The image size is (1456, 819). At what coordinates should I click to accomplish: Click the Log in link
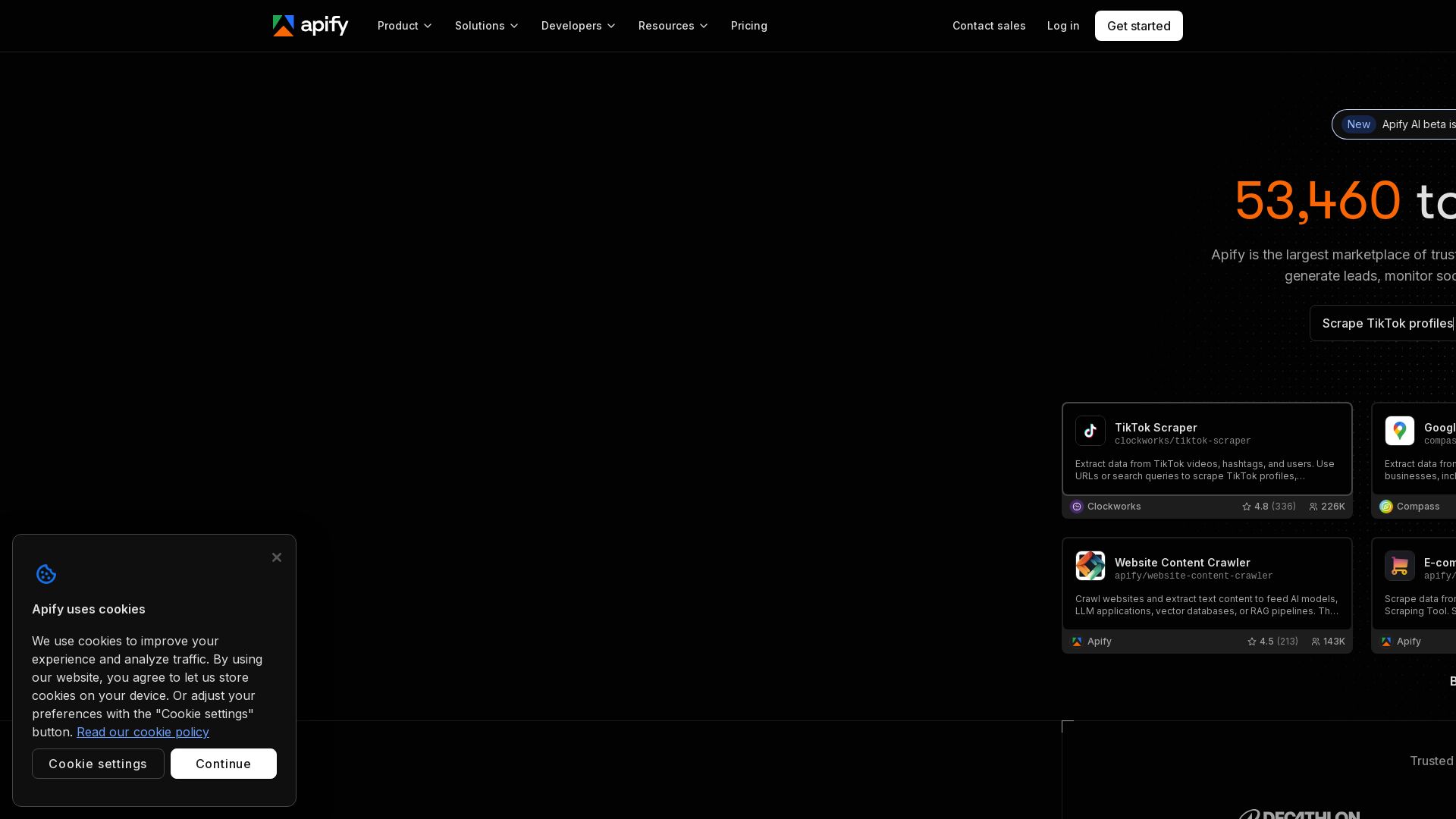click(x=1063, y=26)
